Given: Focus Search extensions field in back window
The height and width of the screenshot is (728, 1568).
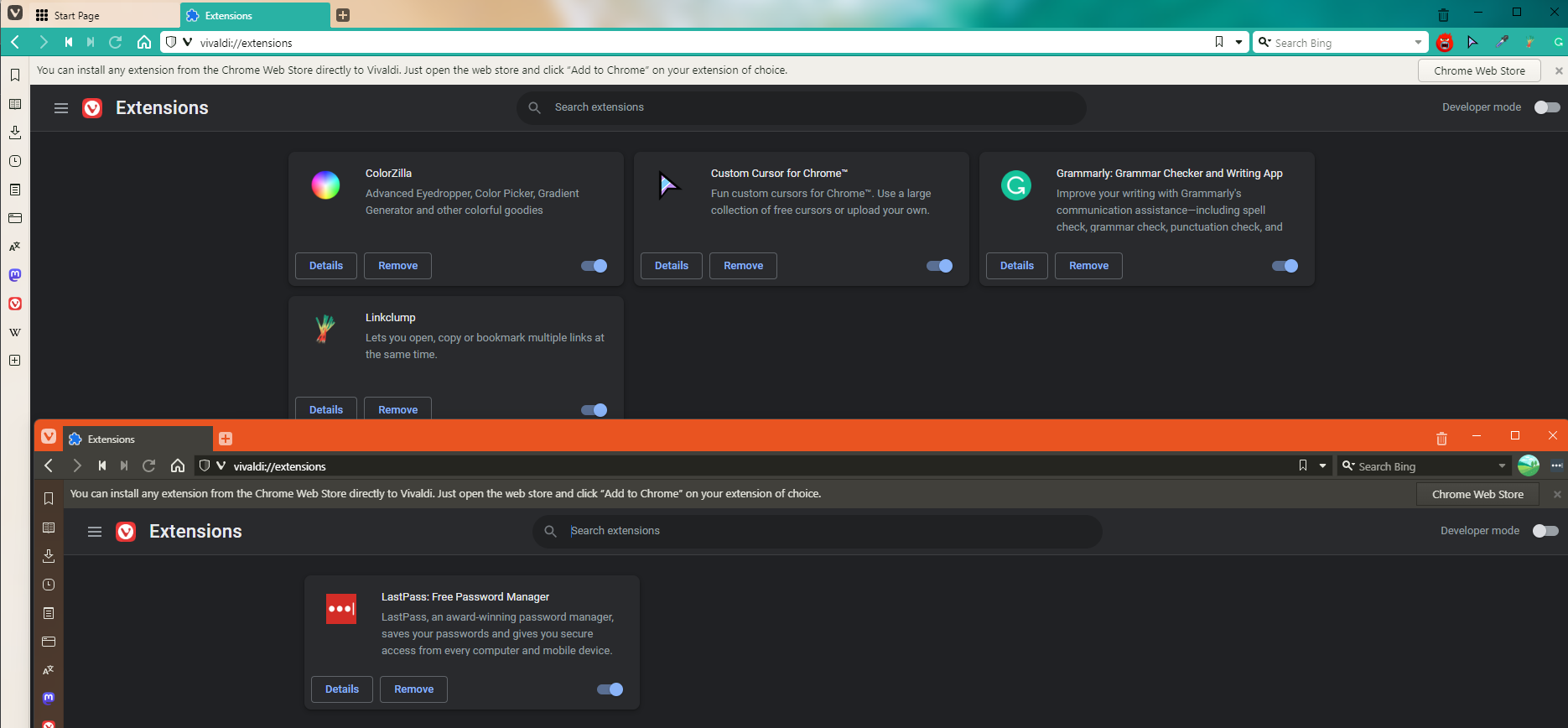Looking at the screenshot, I should [x=802, y=107].
